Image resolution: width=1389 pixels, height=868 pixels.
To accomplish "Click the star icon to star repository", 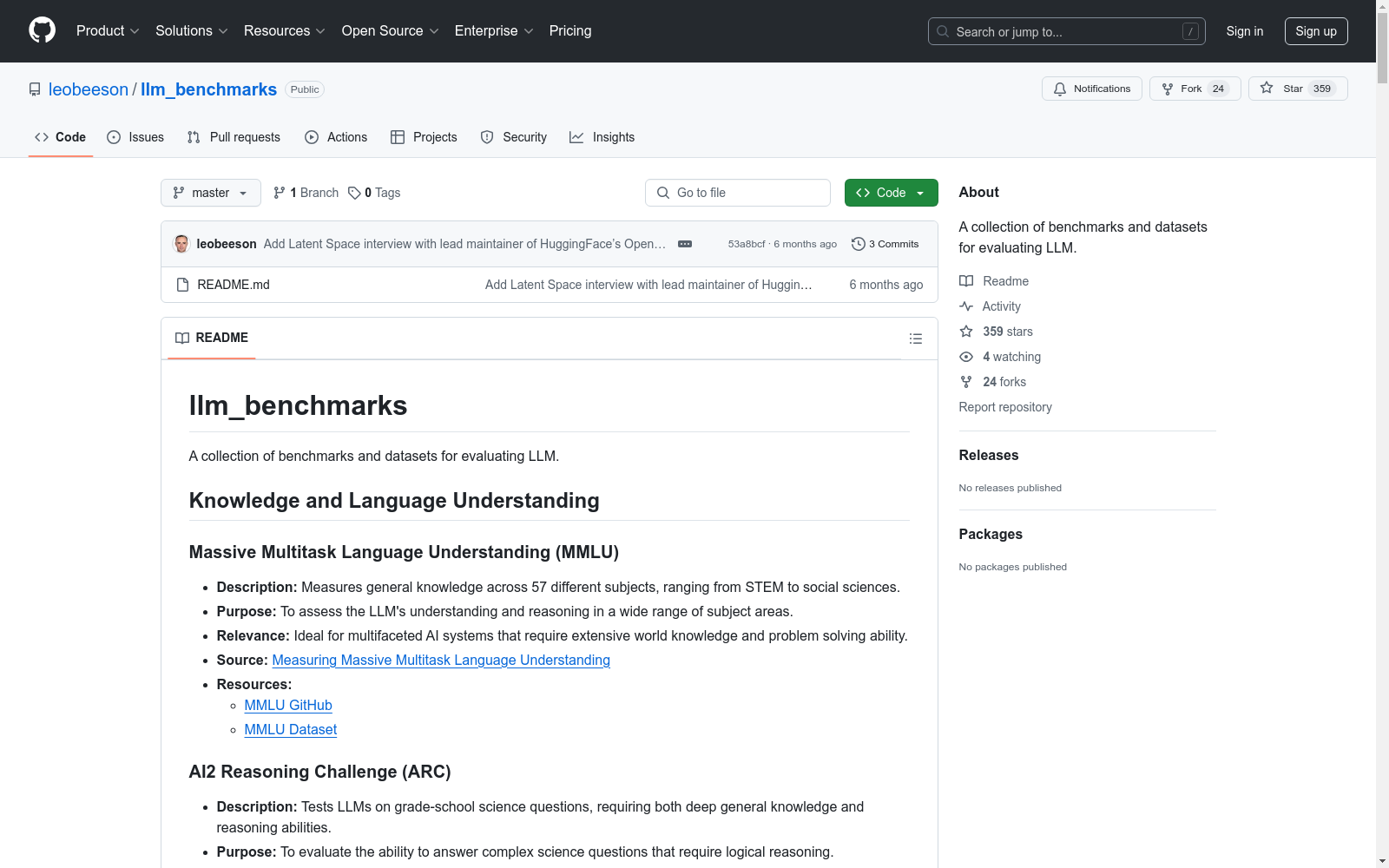I will 1267,89.
